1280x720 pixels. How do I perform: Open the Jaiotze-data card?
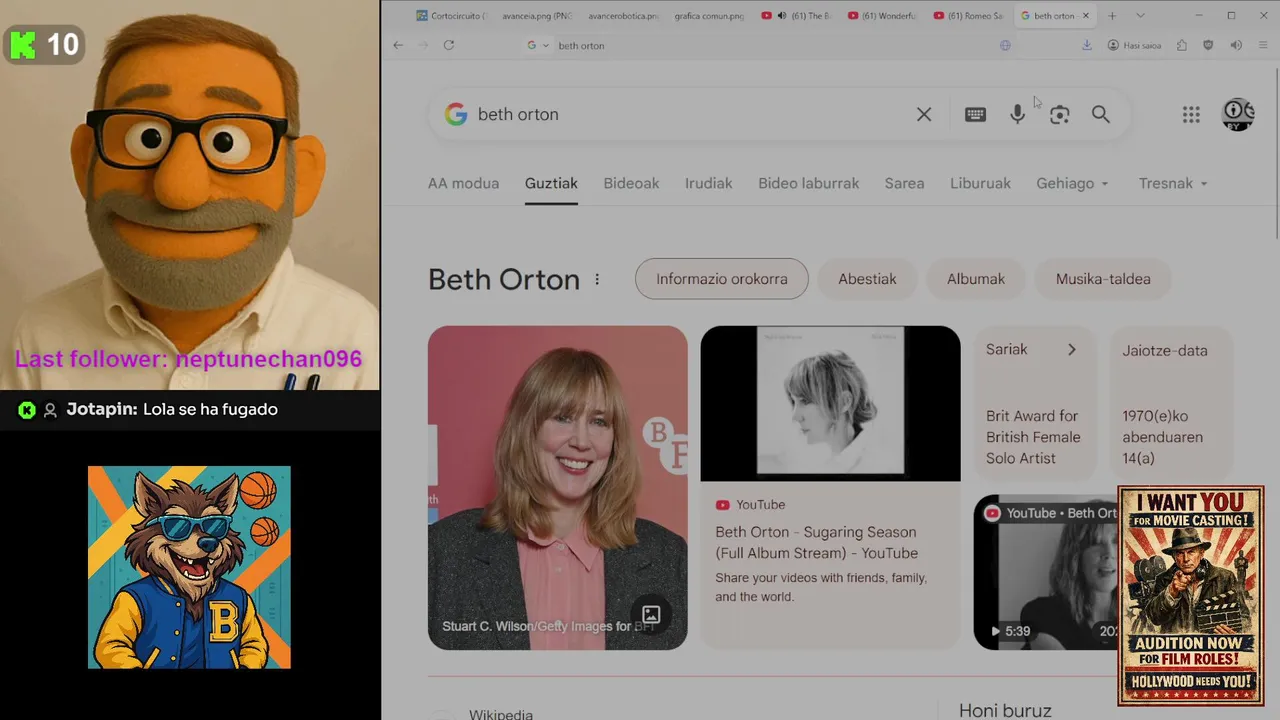click(1171, 405)
